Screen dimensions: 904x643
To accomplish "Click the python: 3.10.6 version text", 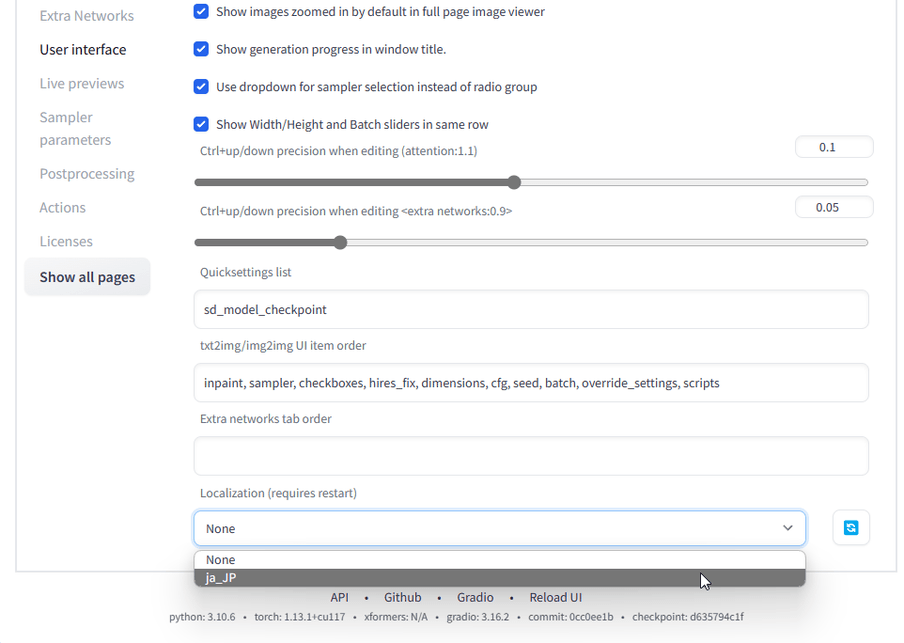I will [202, 617].
